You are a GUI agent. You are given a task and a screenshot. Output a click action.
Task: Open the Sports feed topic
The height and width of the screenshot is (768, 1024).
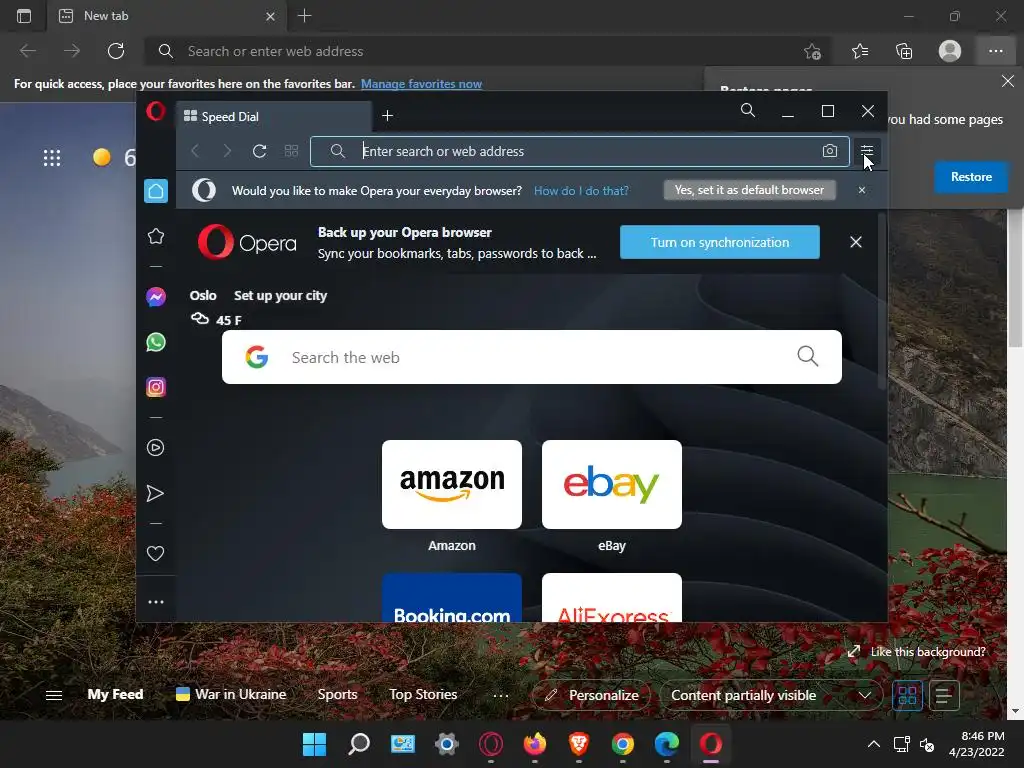point(337,694)
